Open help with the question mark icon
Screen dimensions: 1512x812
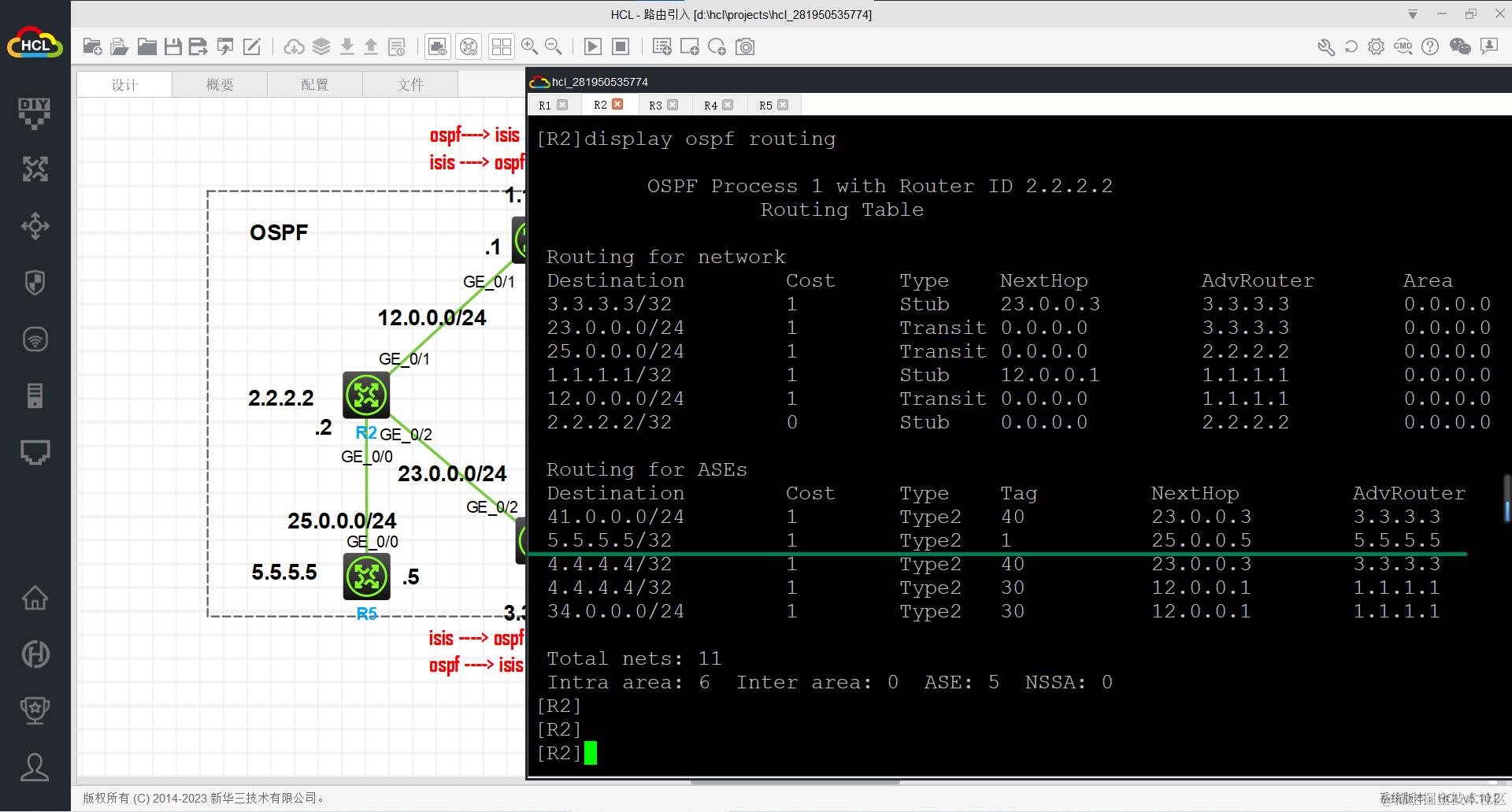click(x=1430, y=46)
